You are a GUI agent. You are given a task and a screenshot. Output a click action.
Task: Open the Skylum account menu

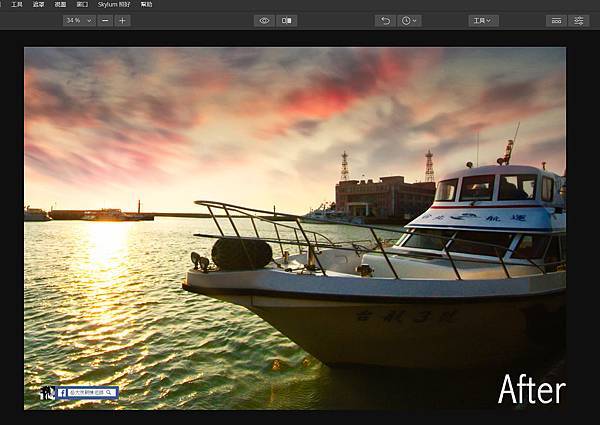(114, 5)
